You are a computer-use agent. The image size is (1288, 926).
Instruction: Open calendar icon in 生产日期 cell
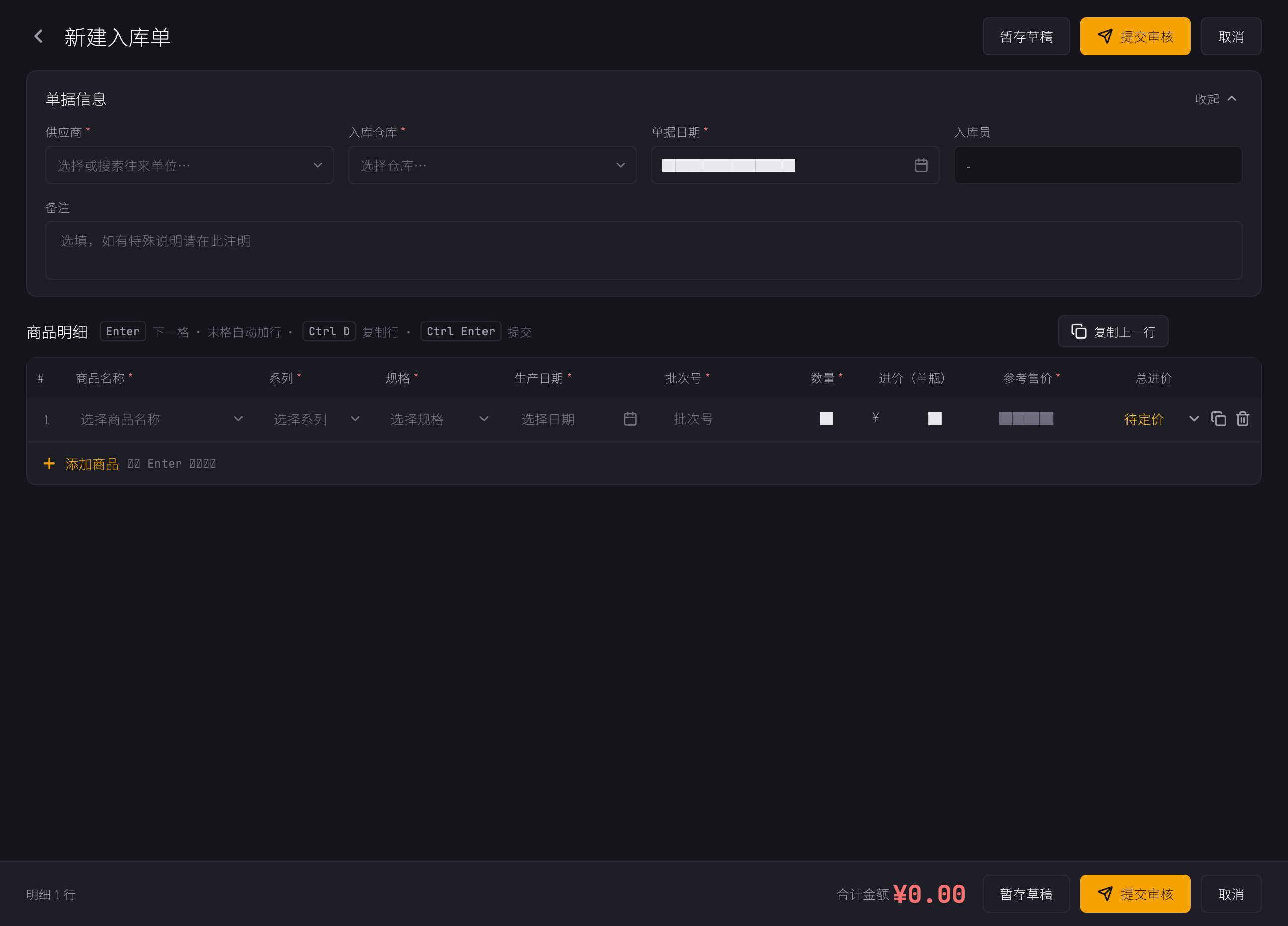coord(630,419)
